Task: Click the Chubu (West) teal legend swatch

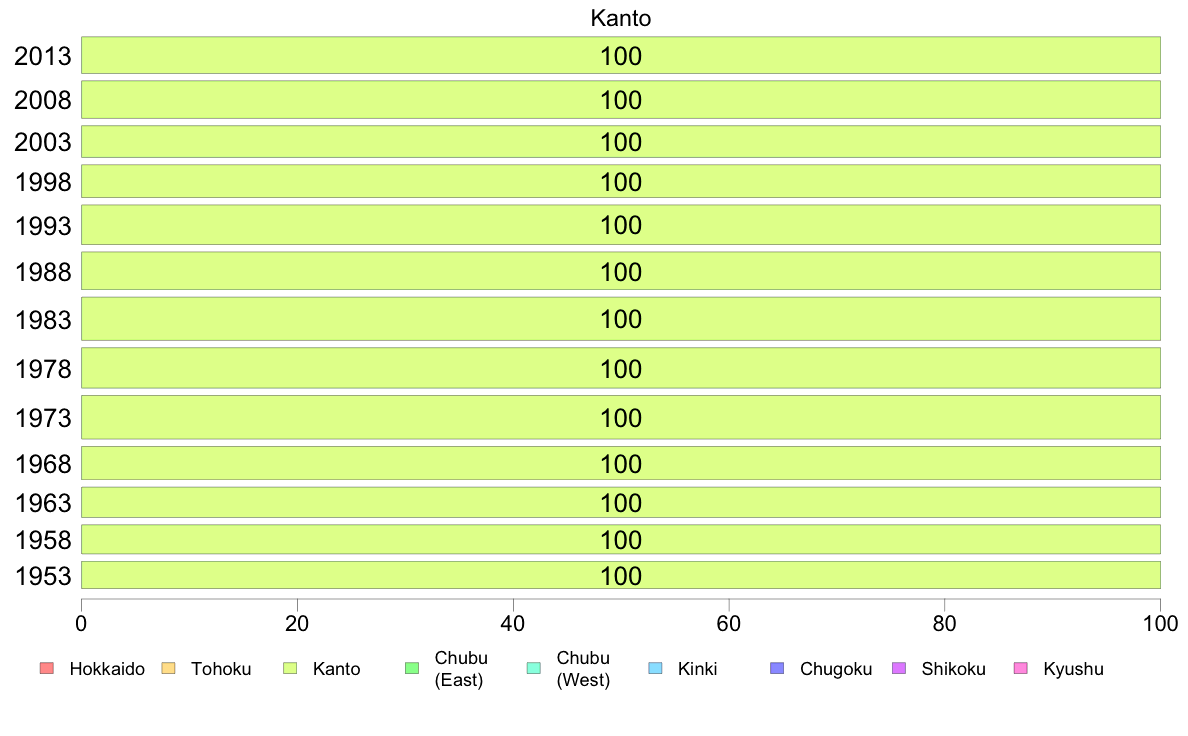Action: [533, 669]
